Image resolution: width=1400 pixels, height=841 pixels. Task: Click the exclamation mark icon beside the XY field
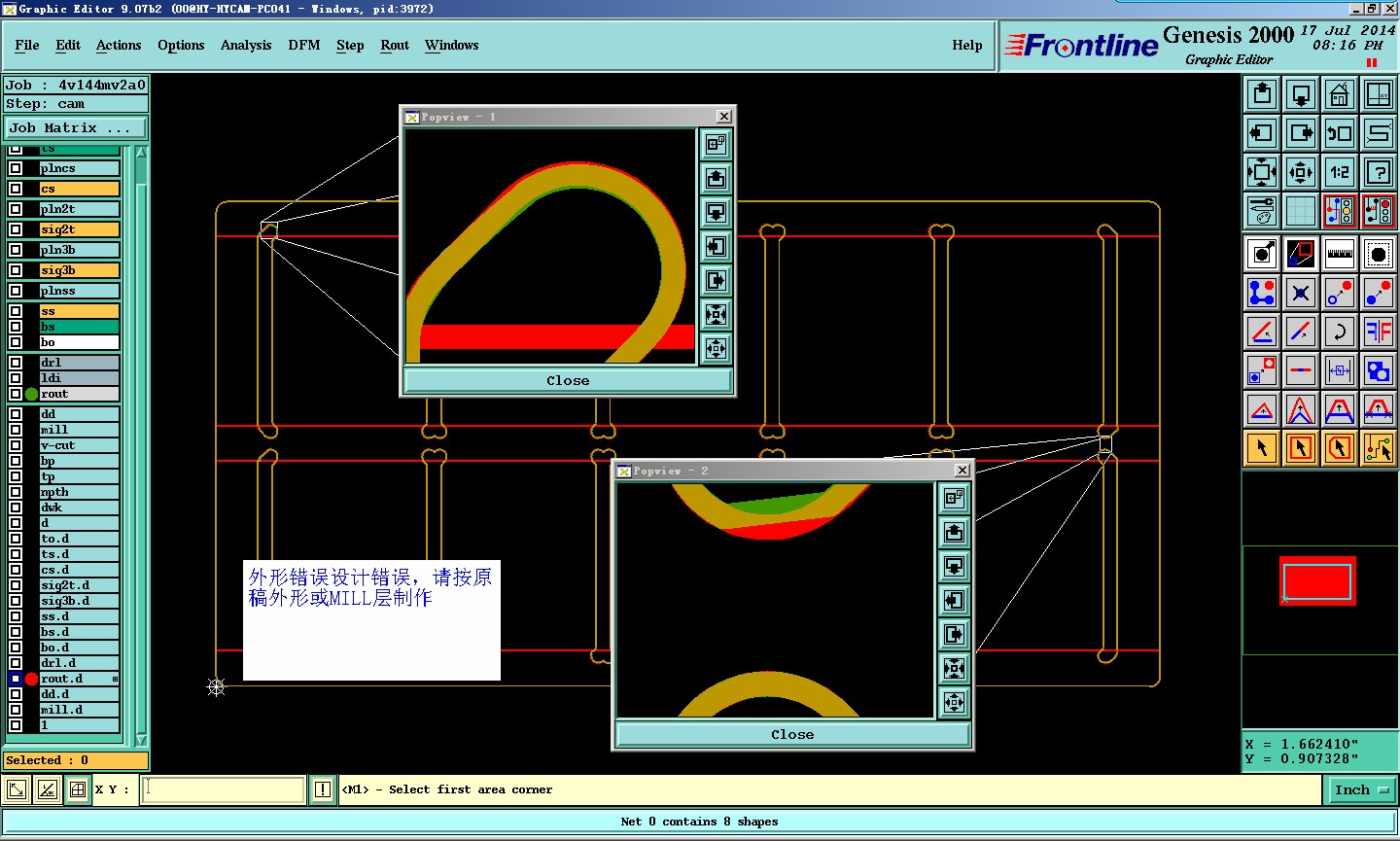click(323, 789)
